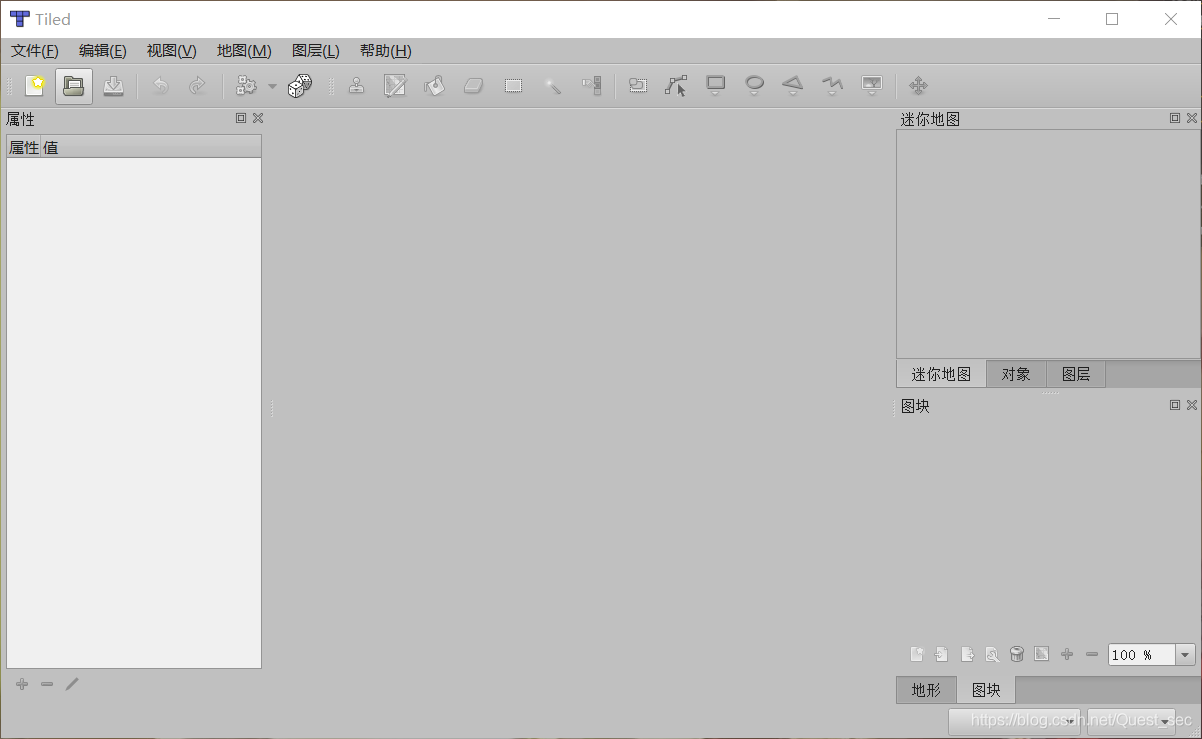This screenshot has width=1202, height=739.
Task: Open the 编辑(E) menu
Action: (x=103, y=51)
